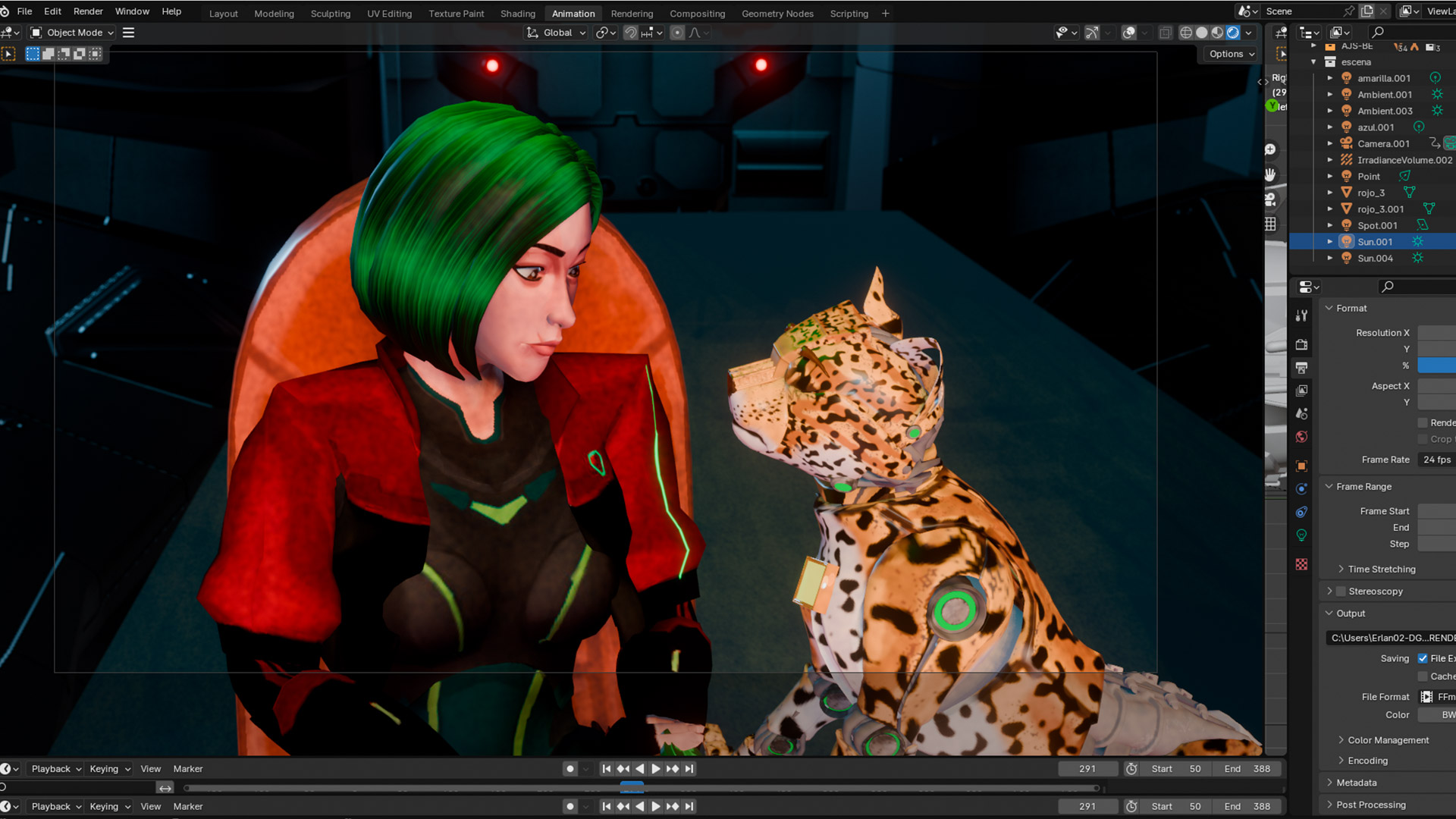The width and height of the screenshot is (1456, 819).
Task: Open the Window menu
Action: tap(132, 11)
